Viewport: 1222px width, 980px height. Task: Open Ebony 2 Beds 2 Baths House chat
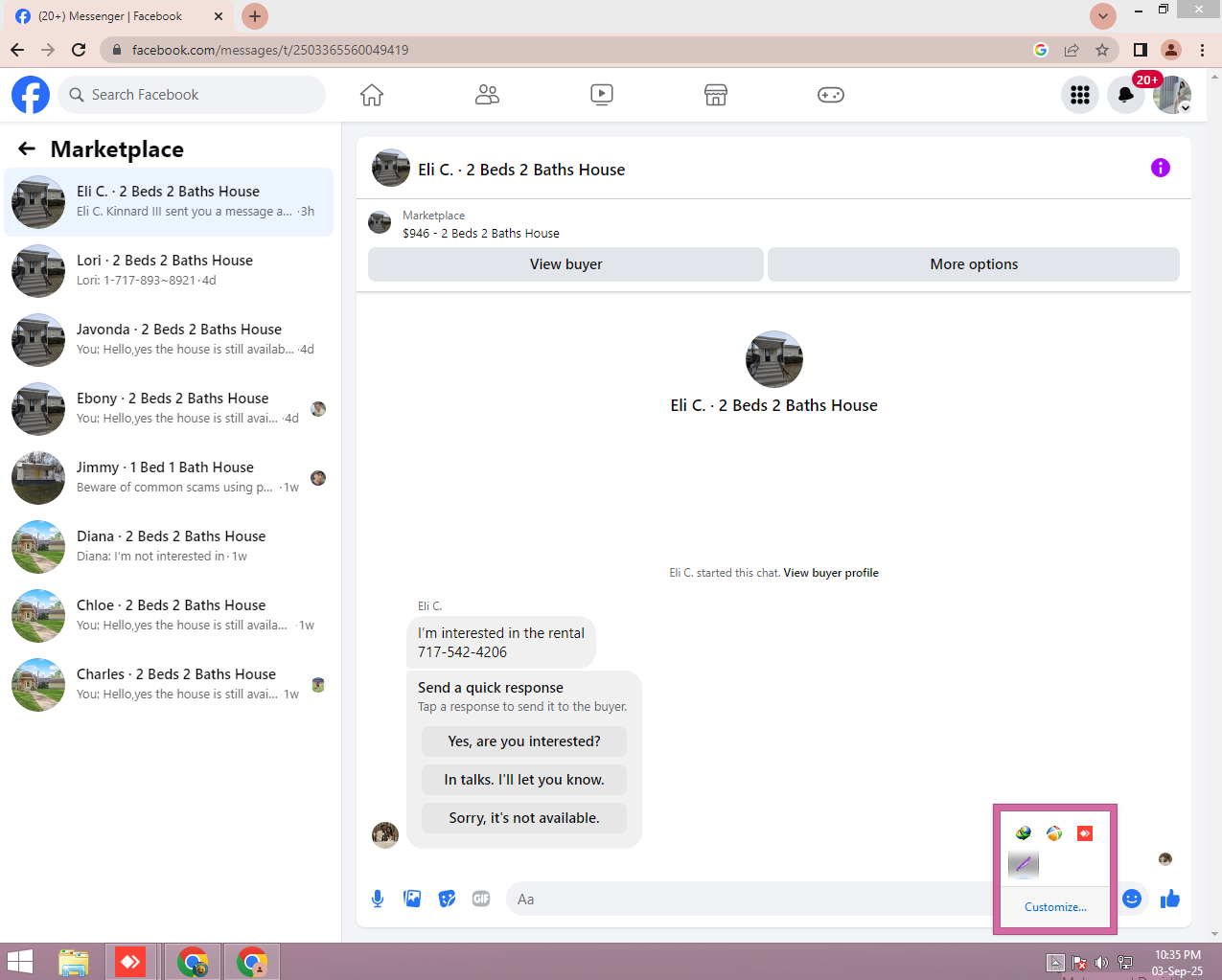(169, 409)
